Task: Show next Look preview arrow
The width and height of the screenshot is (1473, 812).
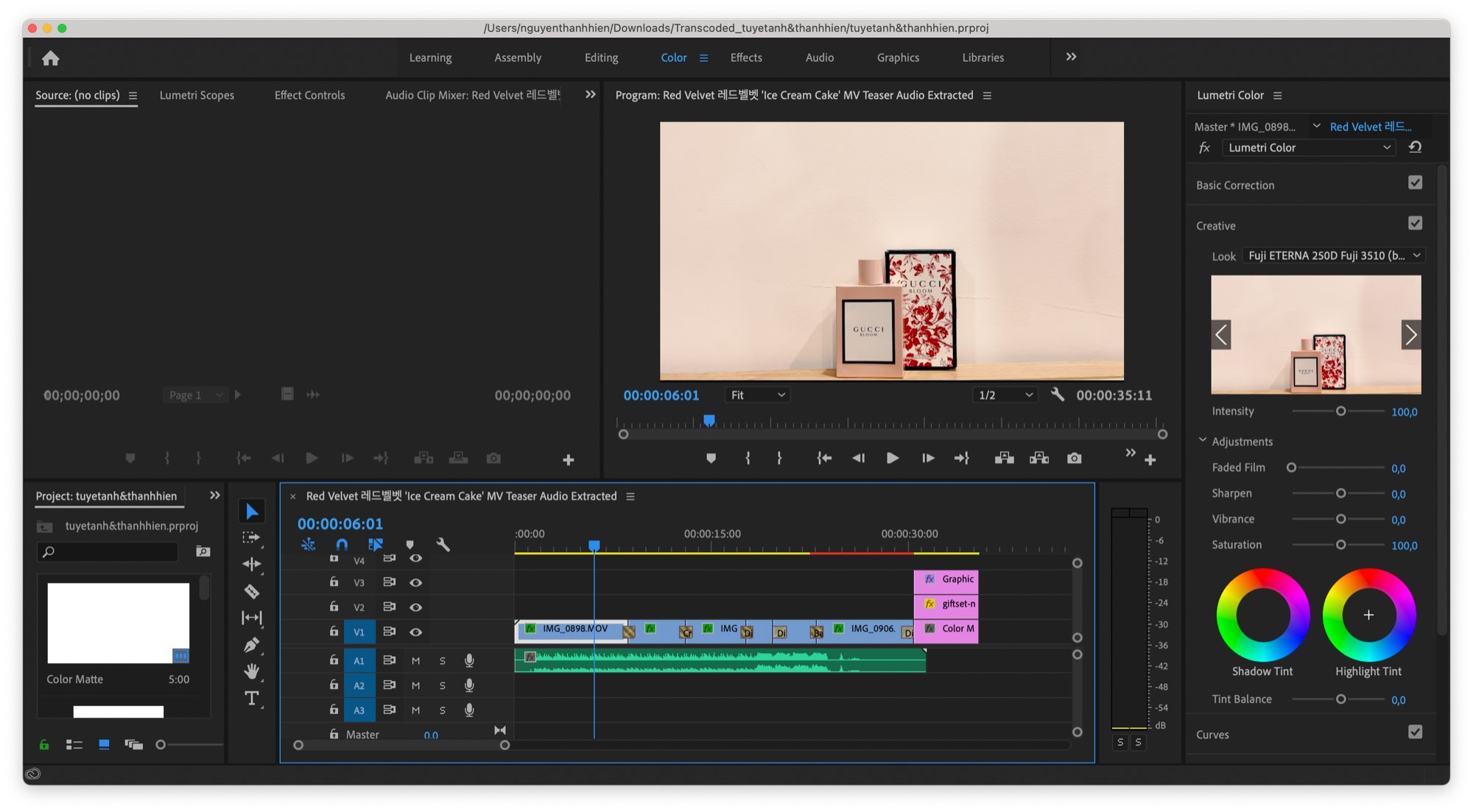Action: [1410, 335]
